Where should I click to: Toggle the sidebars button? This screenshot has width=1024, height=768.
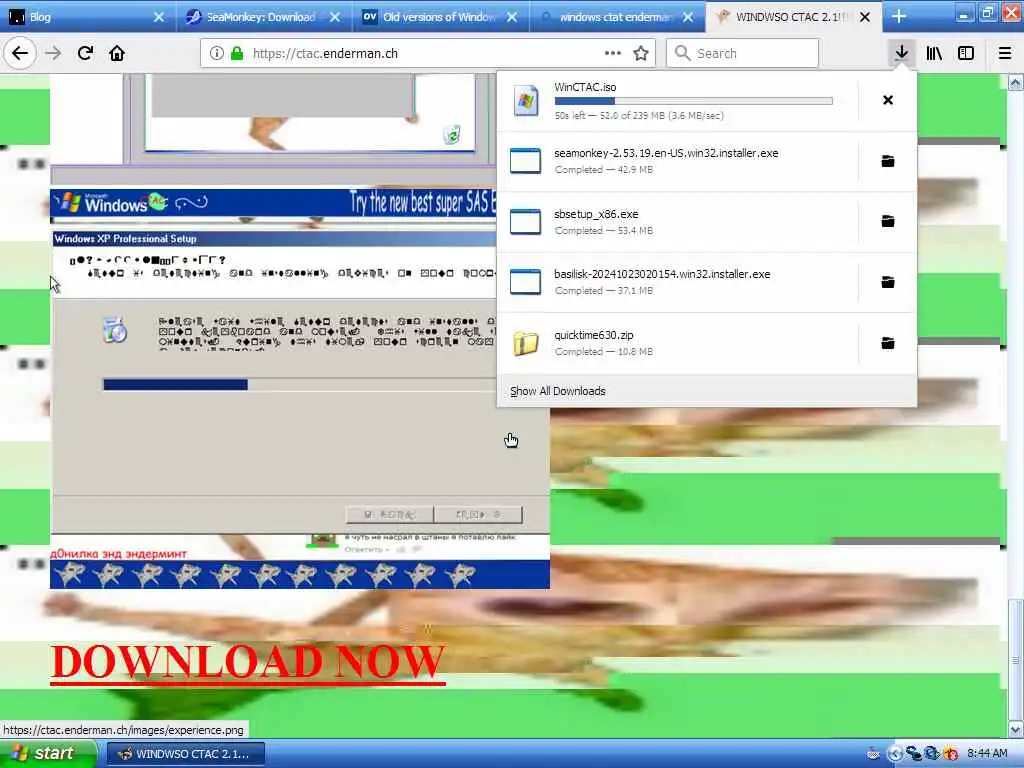pos(966,53)
